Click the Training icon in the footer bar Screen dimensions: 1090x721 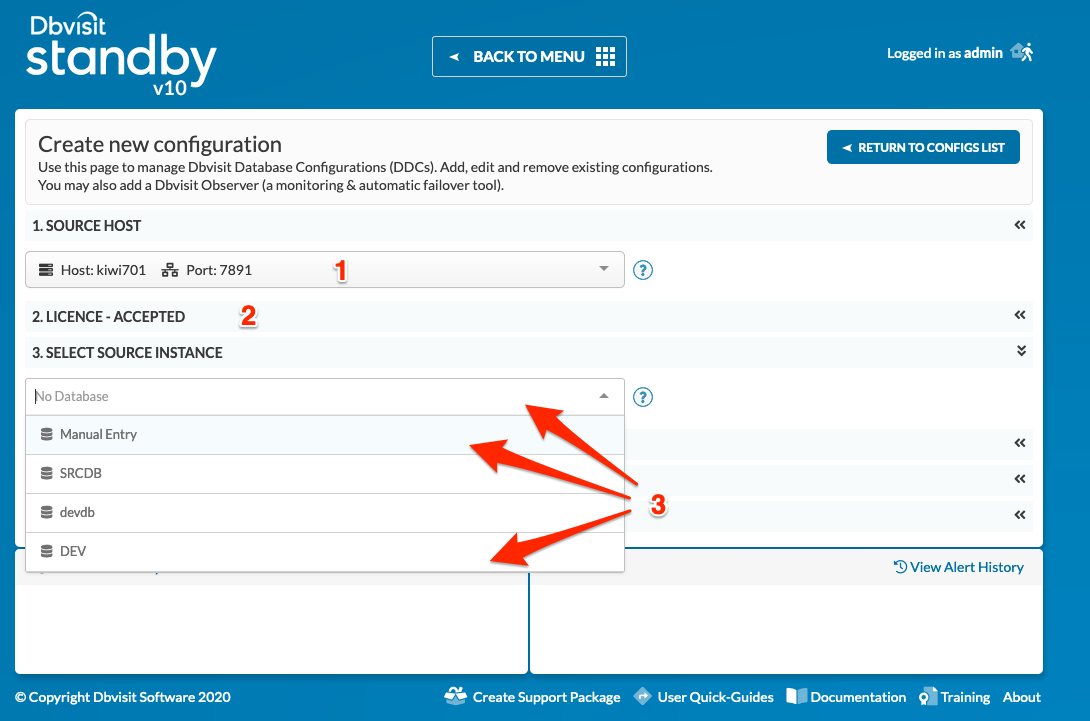point(925,696)
